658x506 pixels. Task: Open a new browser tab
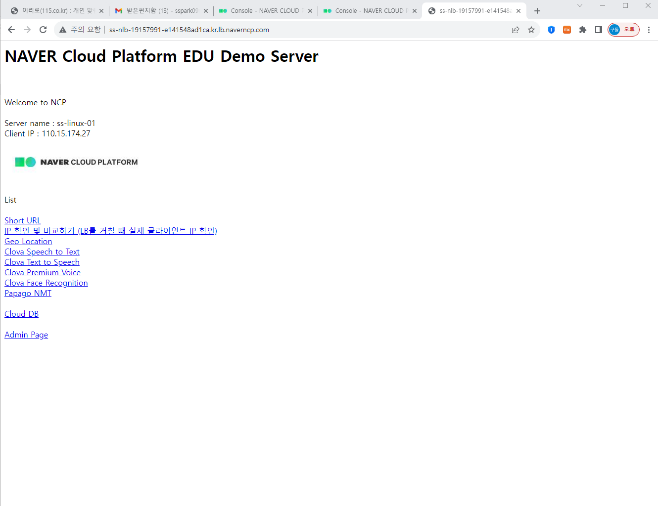(x=537, y=11)
